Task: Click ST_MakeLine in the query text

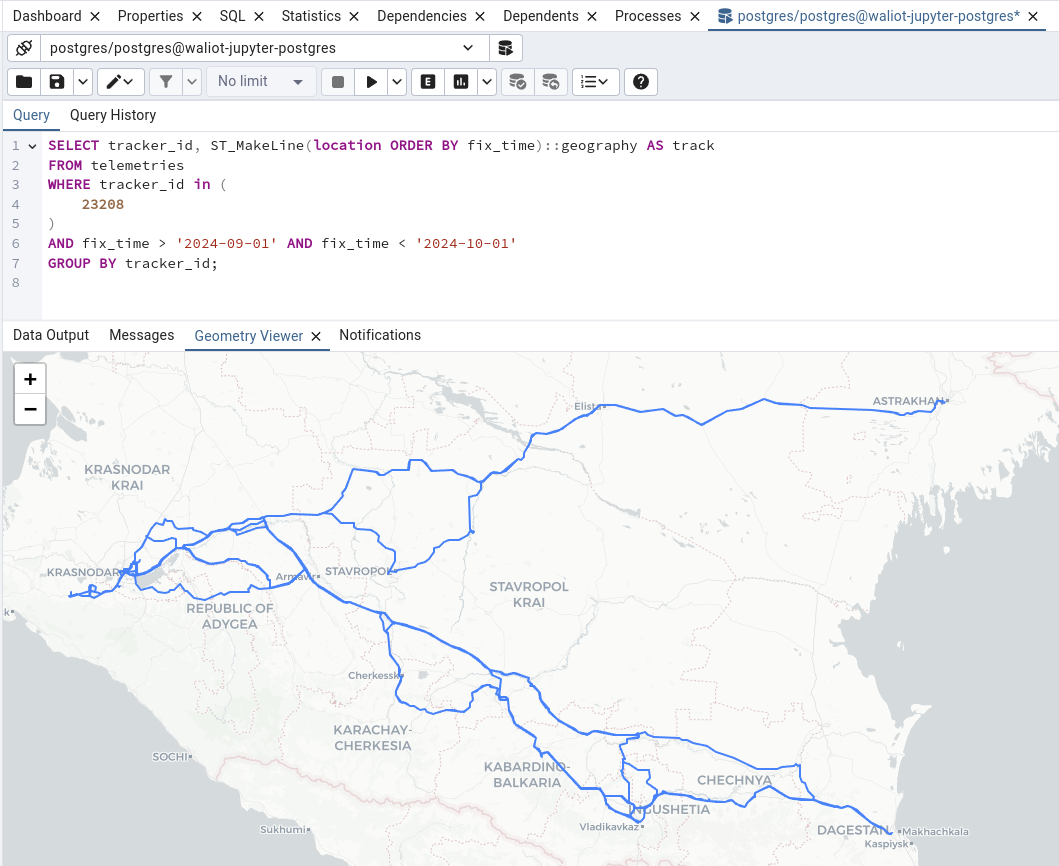Action: coord(257,145)
